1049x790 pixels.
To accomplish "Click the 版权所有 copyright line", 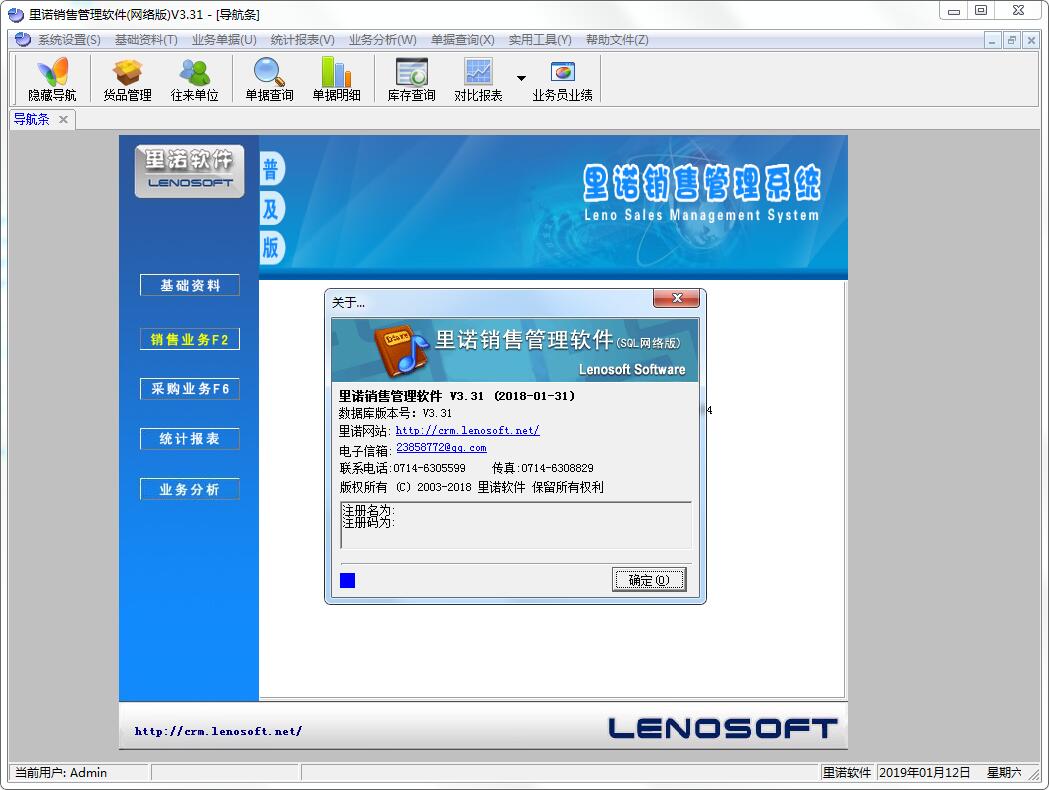I will tap(472, 487).
